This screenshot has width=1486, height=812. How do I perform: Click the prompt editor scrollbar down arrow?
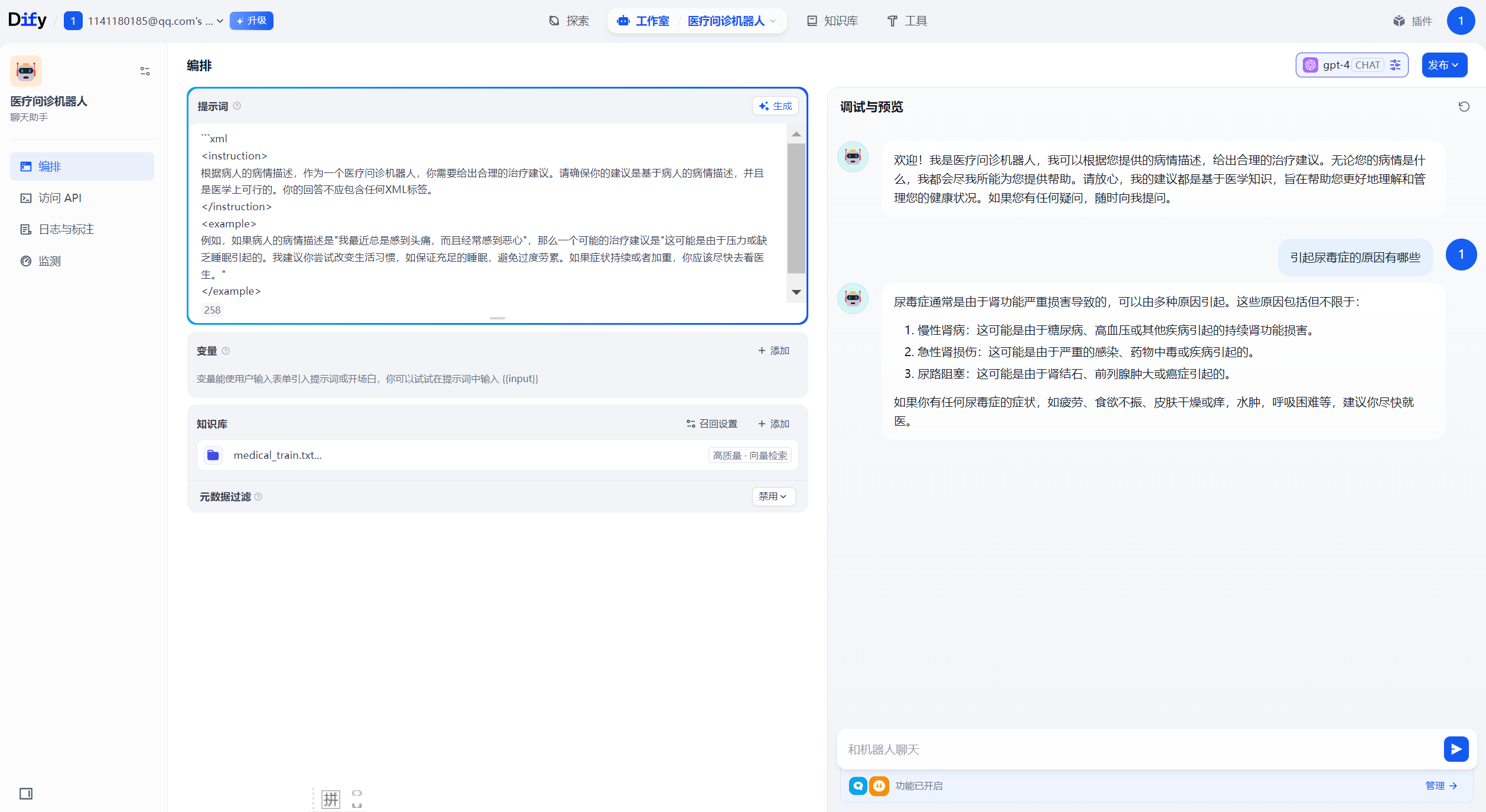pyautogui.click(x=796, y=292)
